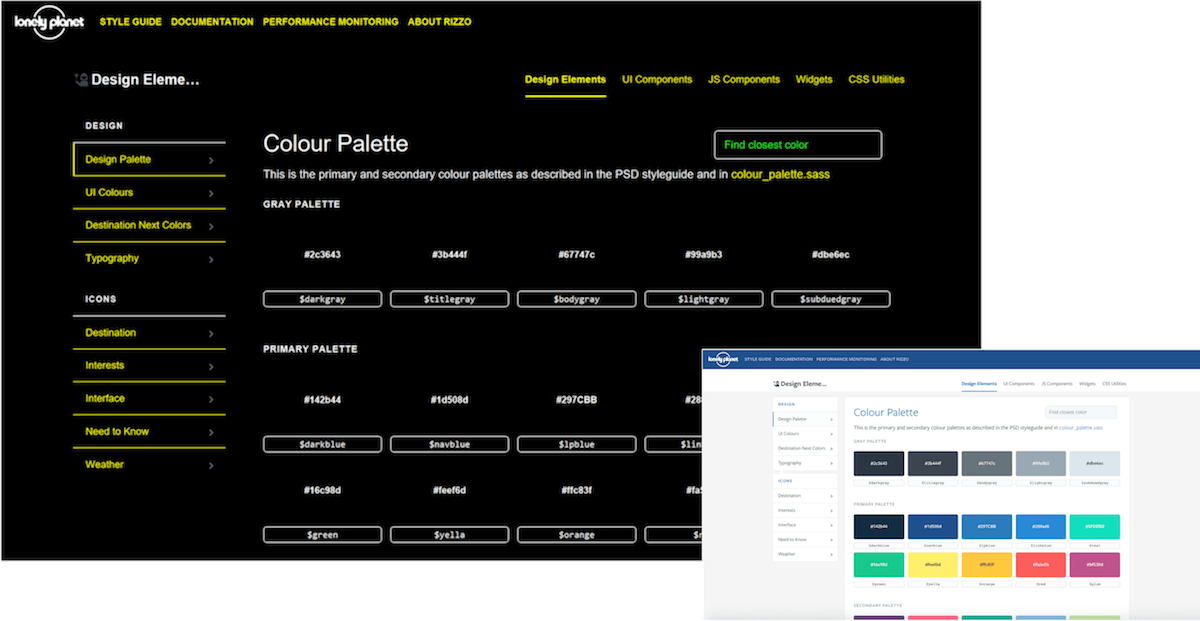This screenshot has height=621, width=1200.
Task: Expand the Typography chevron in the black window
Action: pos(211,260)
